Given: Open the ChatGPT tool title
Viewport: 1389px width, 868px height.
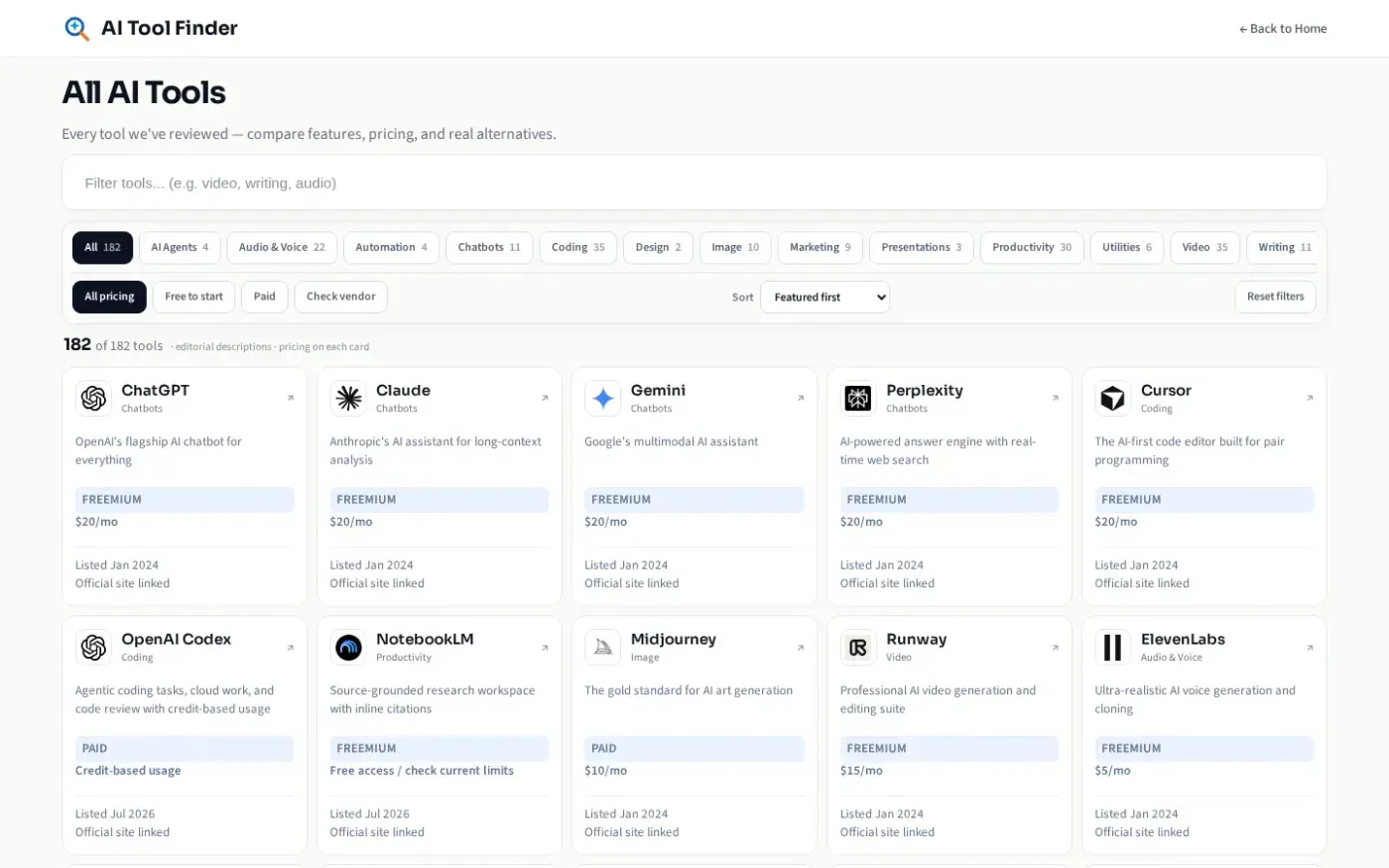Looking at the screenshot, I should [155, 391].
